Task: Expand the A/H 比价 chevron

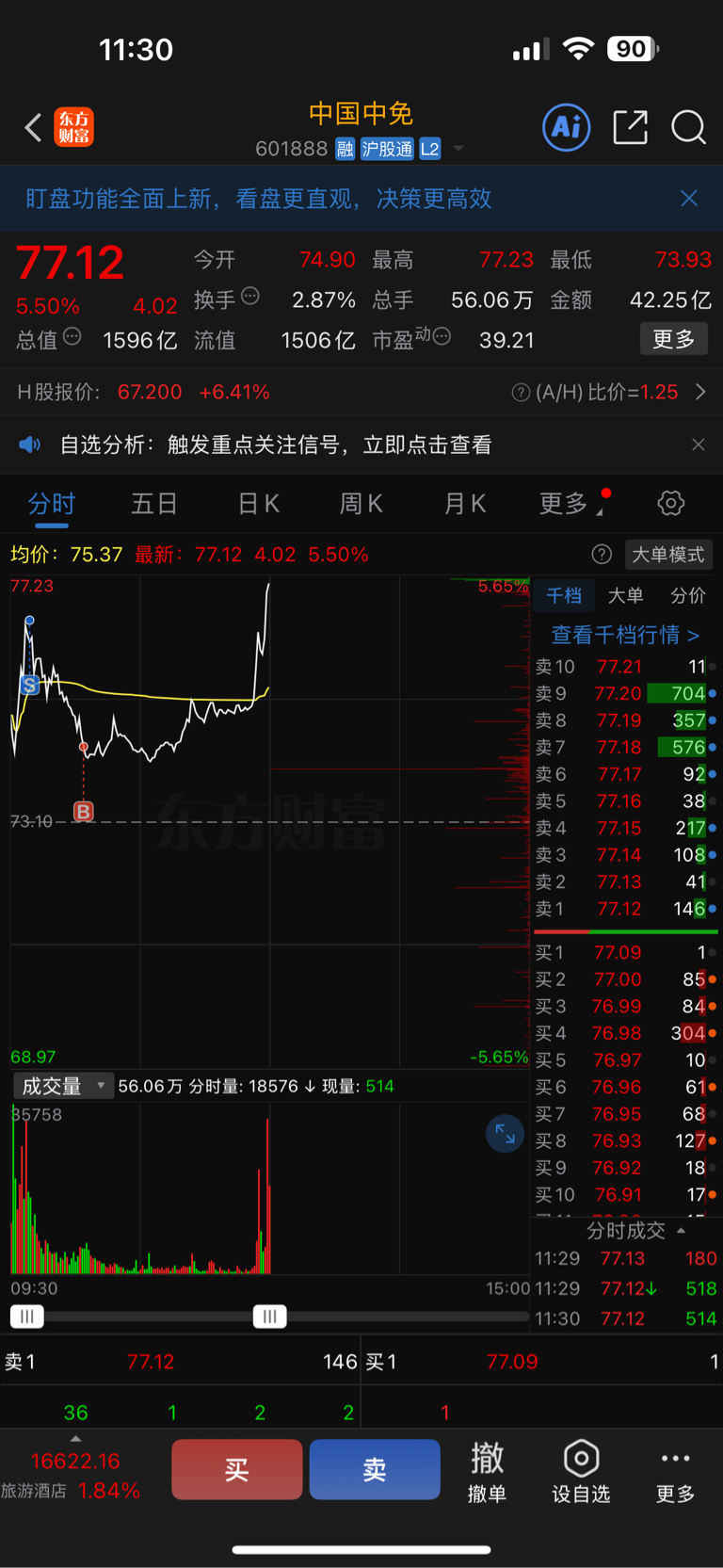Action: (x=700, y=393)
